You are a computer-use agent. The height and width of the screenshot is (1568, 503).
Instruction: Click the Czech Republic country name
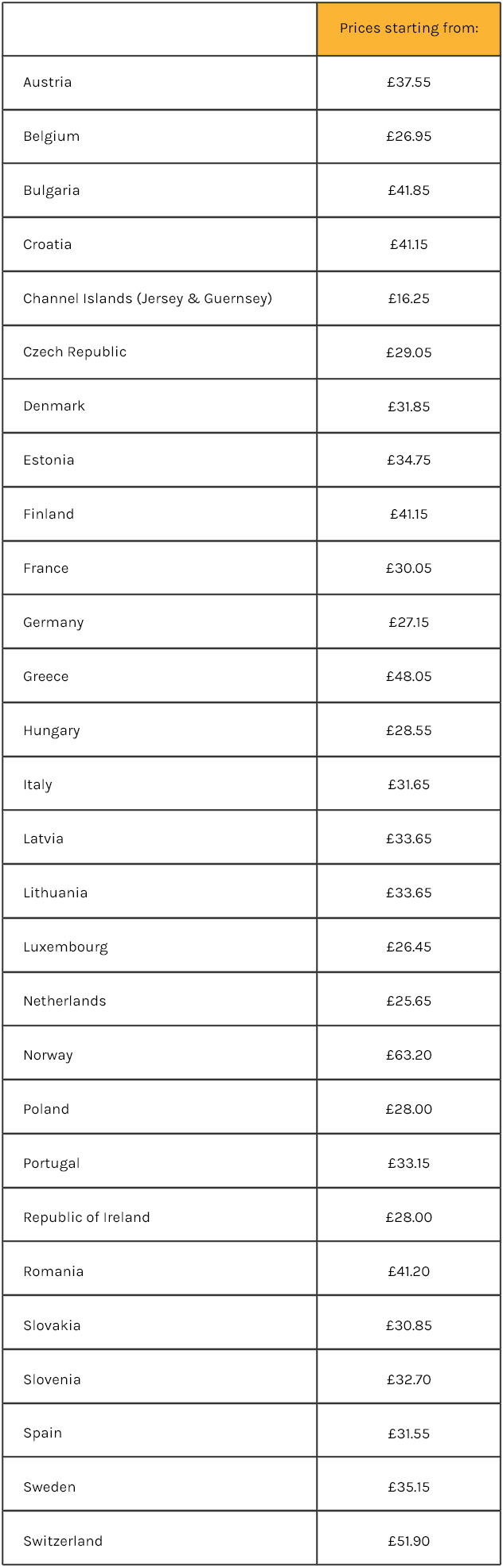pos(75,352)
